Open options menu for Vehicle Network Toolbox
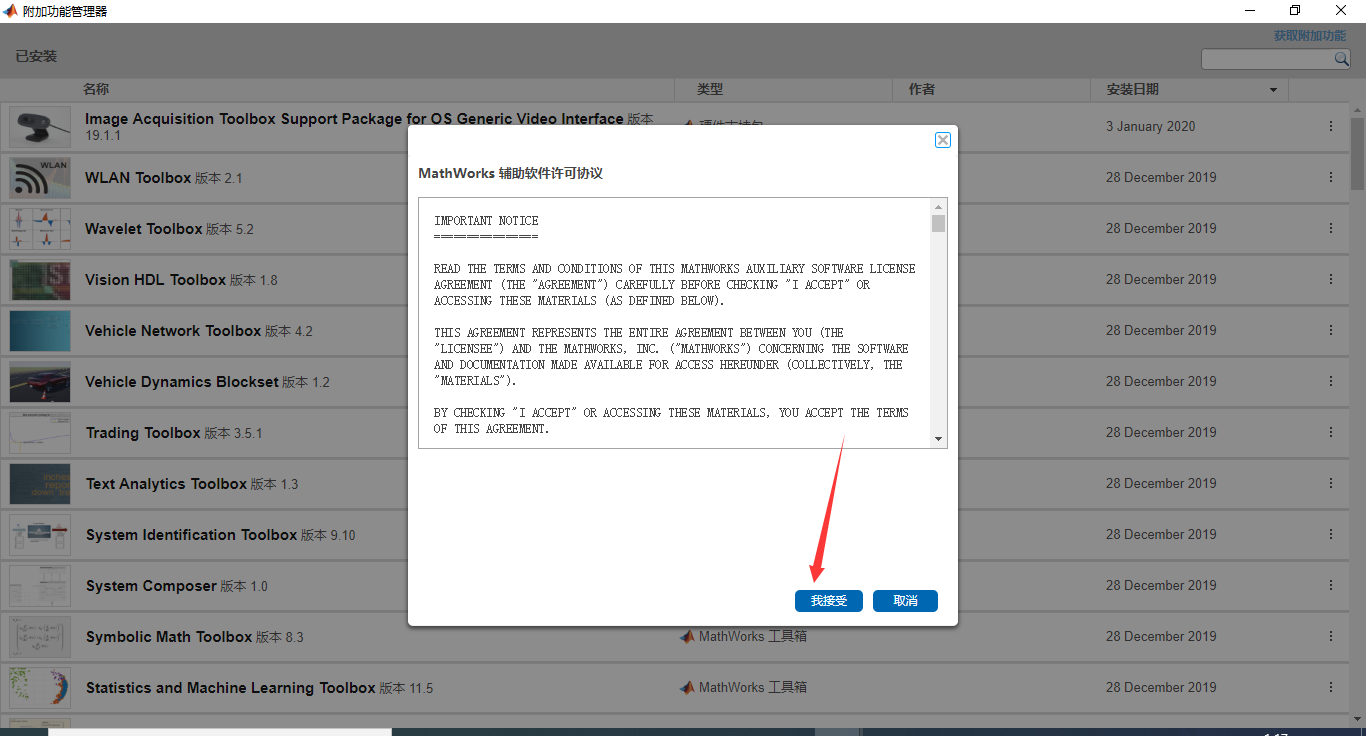 pyautogui.click(x=1331, y=330)
